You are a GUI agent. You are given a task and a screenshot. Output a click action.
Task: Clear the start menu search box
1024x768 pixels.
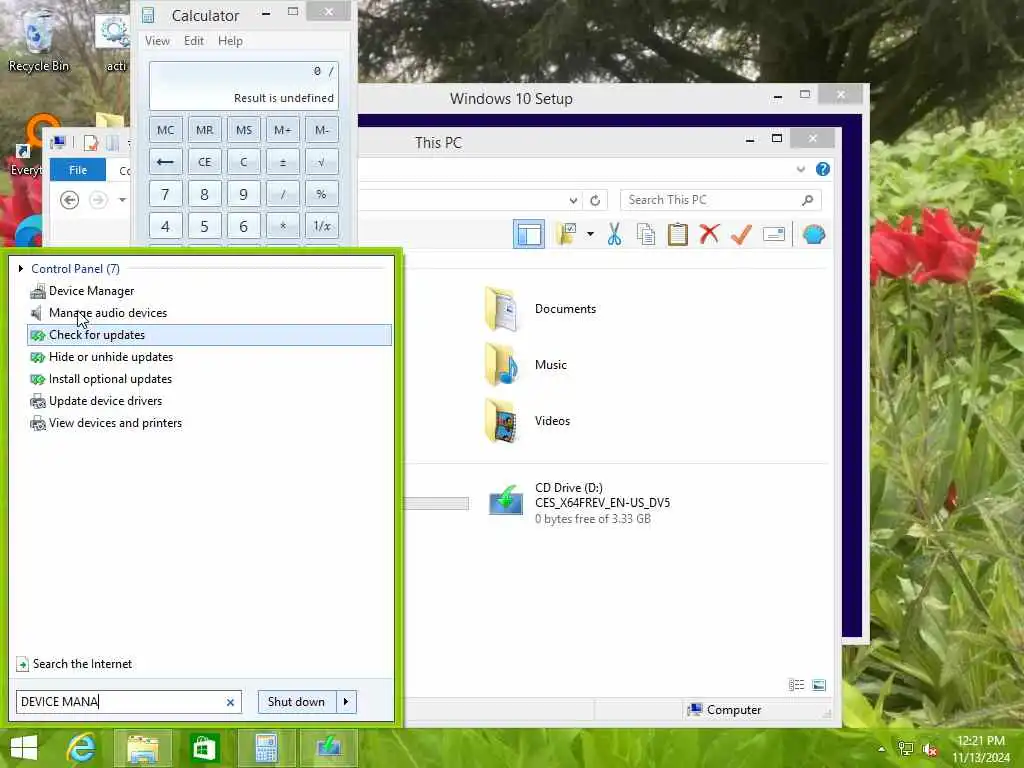230,702
